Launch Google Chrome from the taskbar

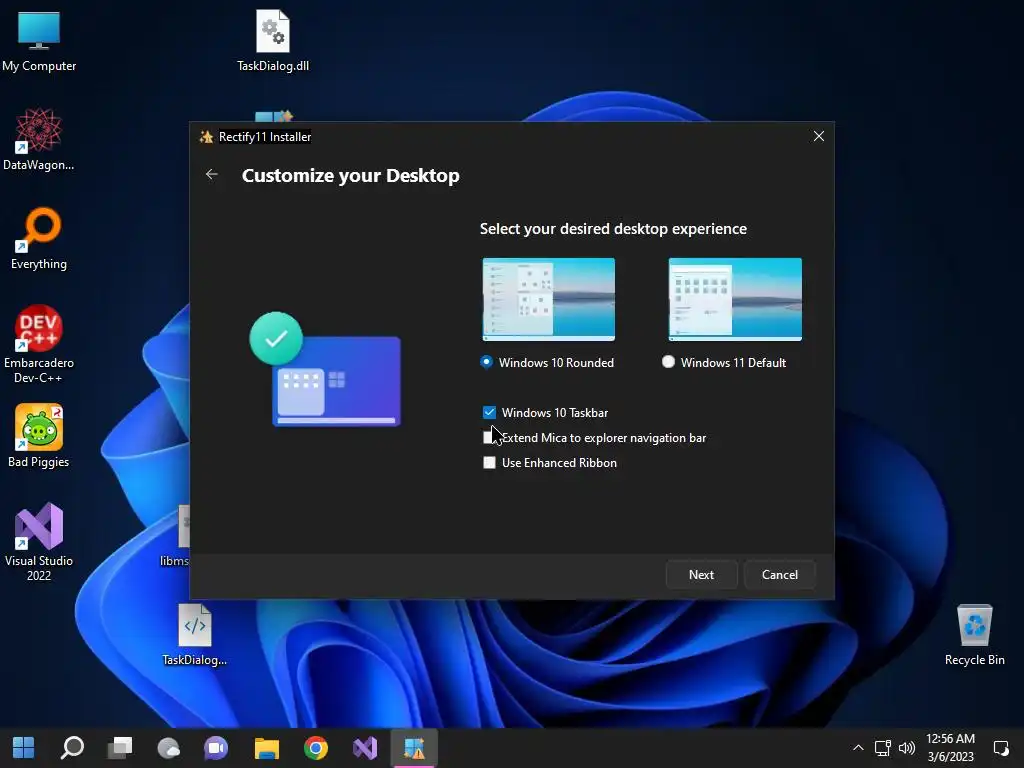[x=316, y=748]
